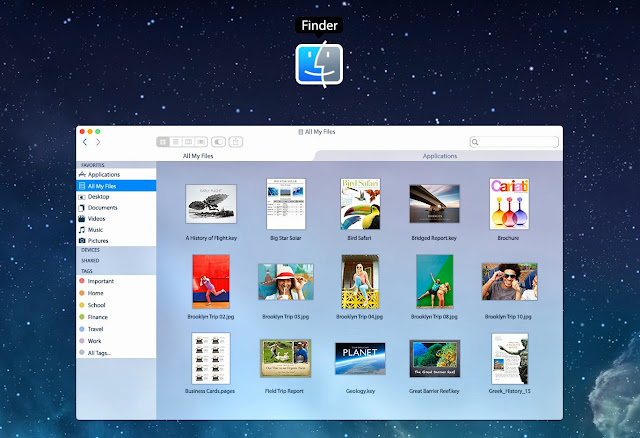Image resolution: width=640 pixels, height=438 pixels.
Task: Switch to cover flow view
Action: point(201,142)
